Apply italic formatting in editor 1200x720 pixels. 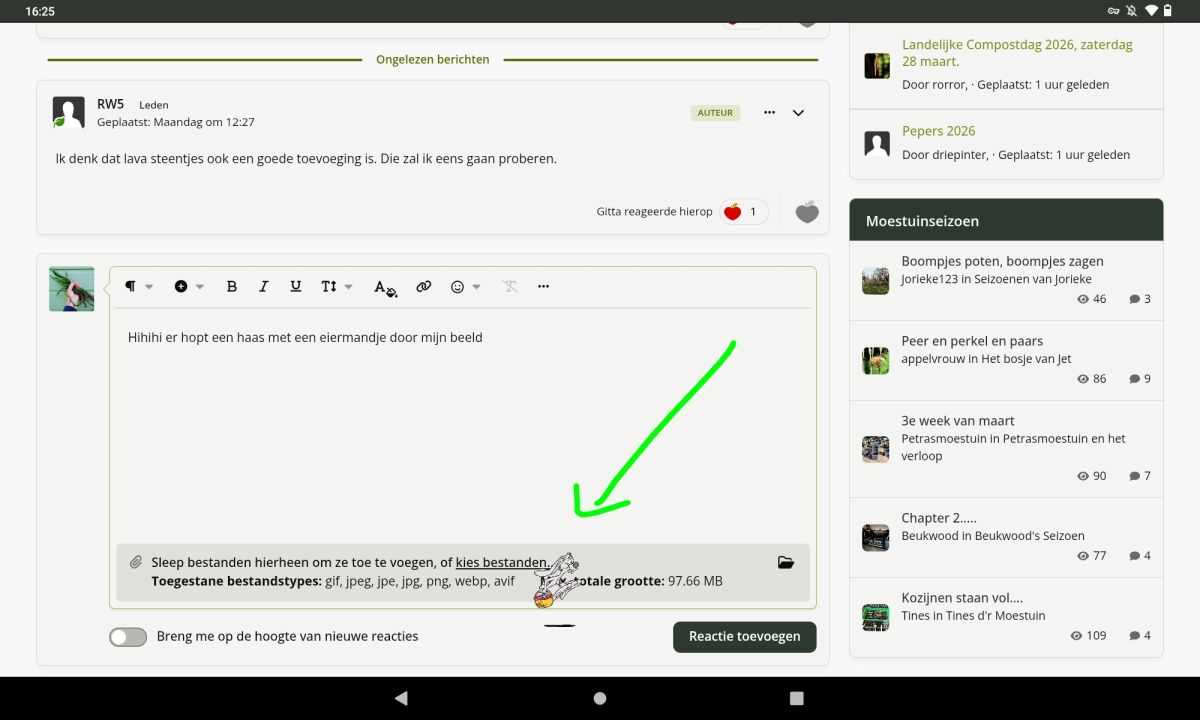tap(264, 287)
